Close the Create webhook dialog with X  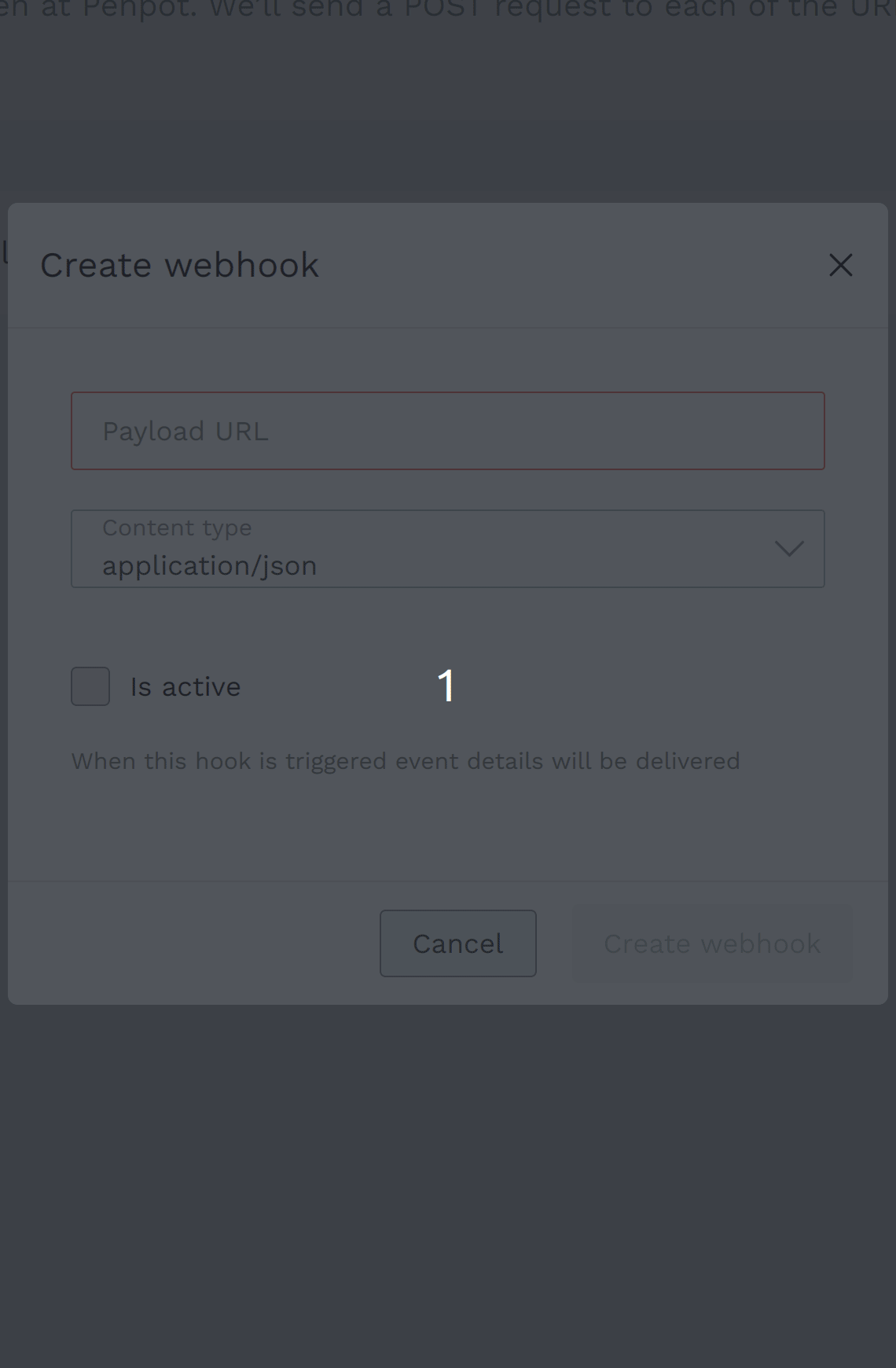coord(840,265)
